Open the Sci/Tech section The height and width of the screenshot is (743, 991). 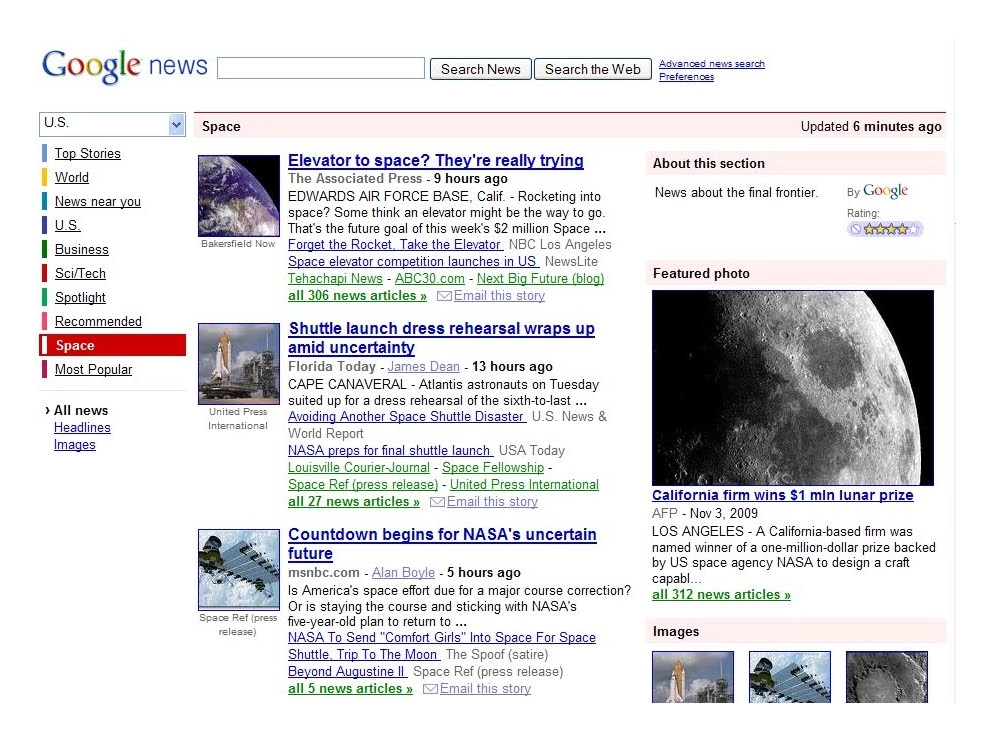[x=80, y=274]
